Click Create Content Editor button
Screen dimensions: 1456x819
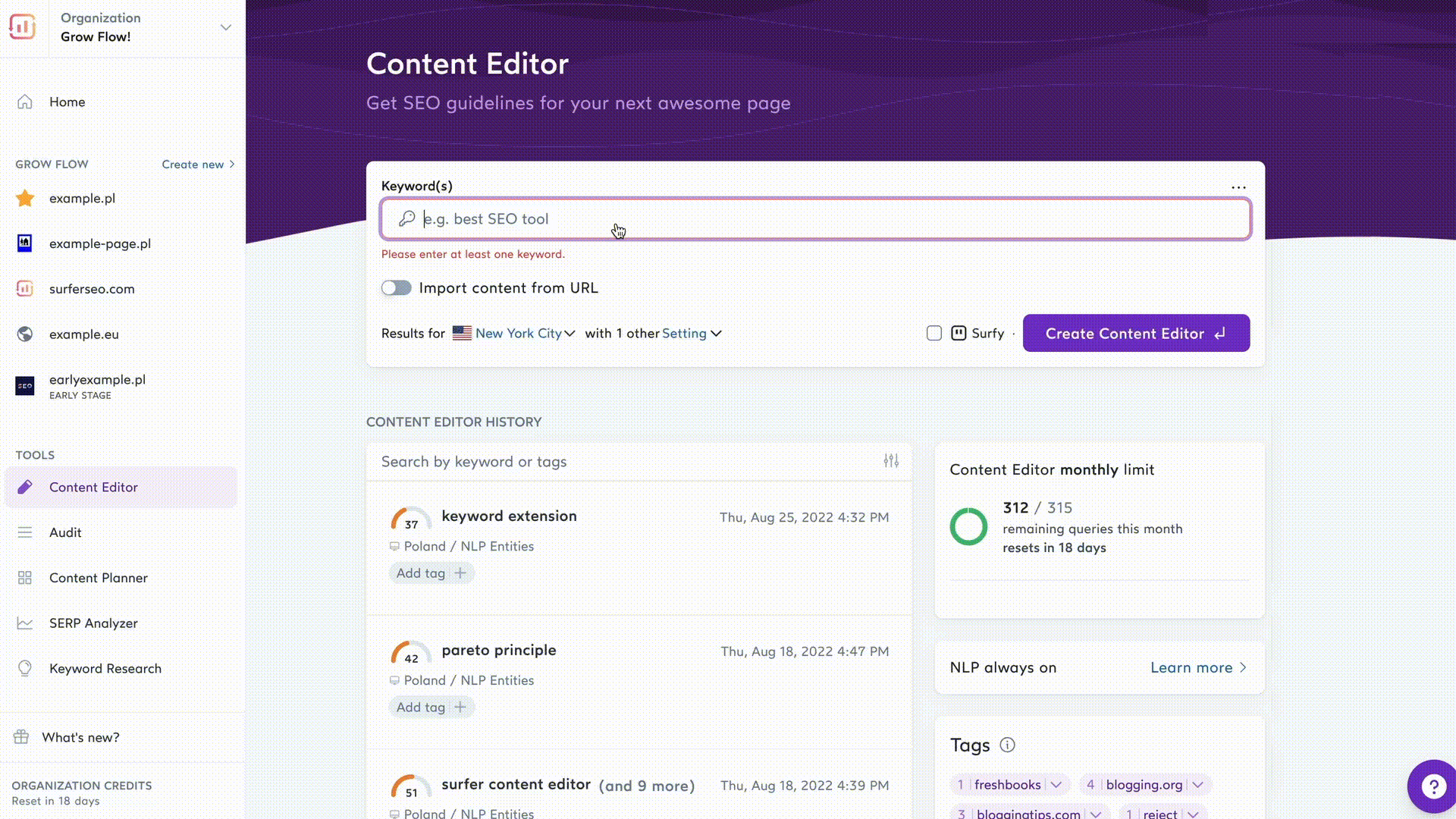(1136, 333)
